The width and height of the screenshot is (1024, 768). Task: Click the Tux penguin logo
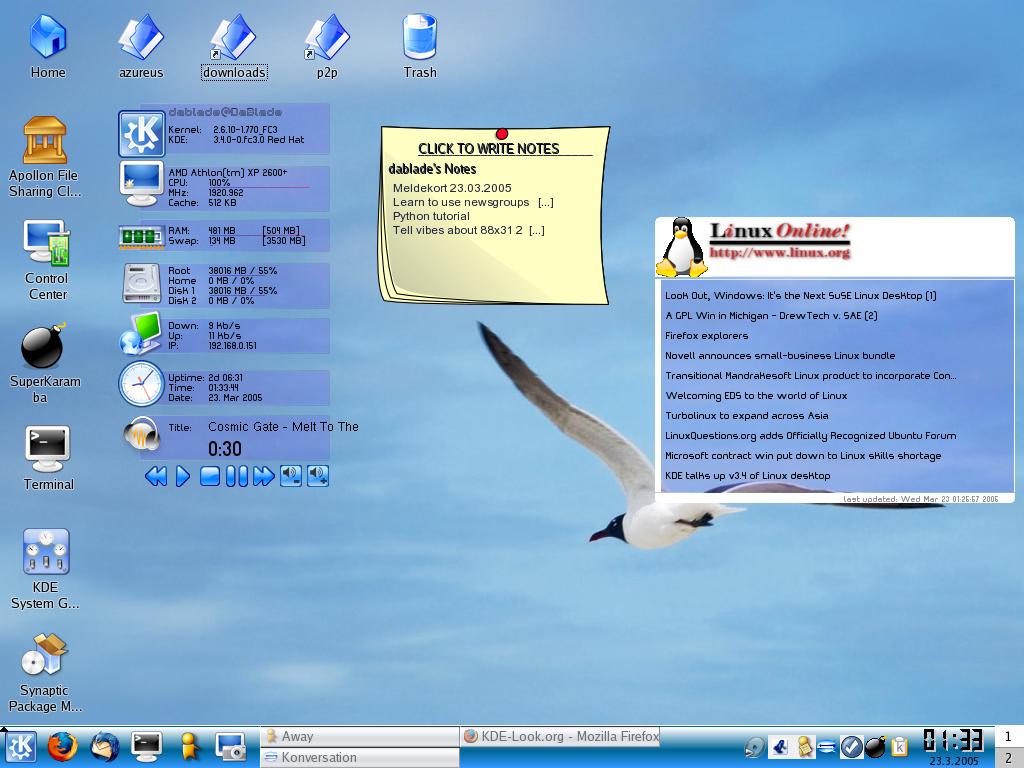[682, 247]
